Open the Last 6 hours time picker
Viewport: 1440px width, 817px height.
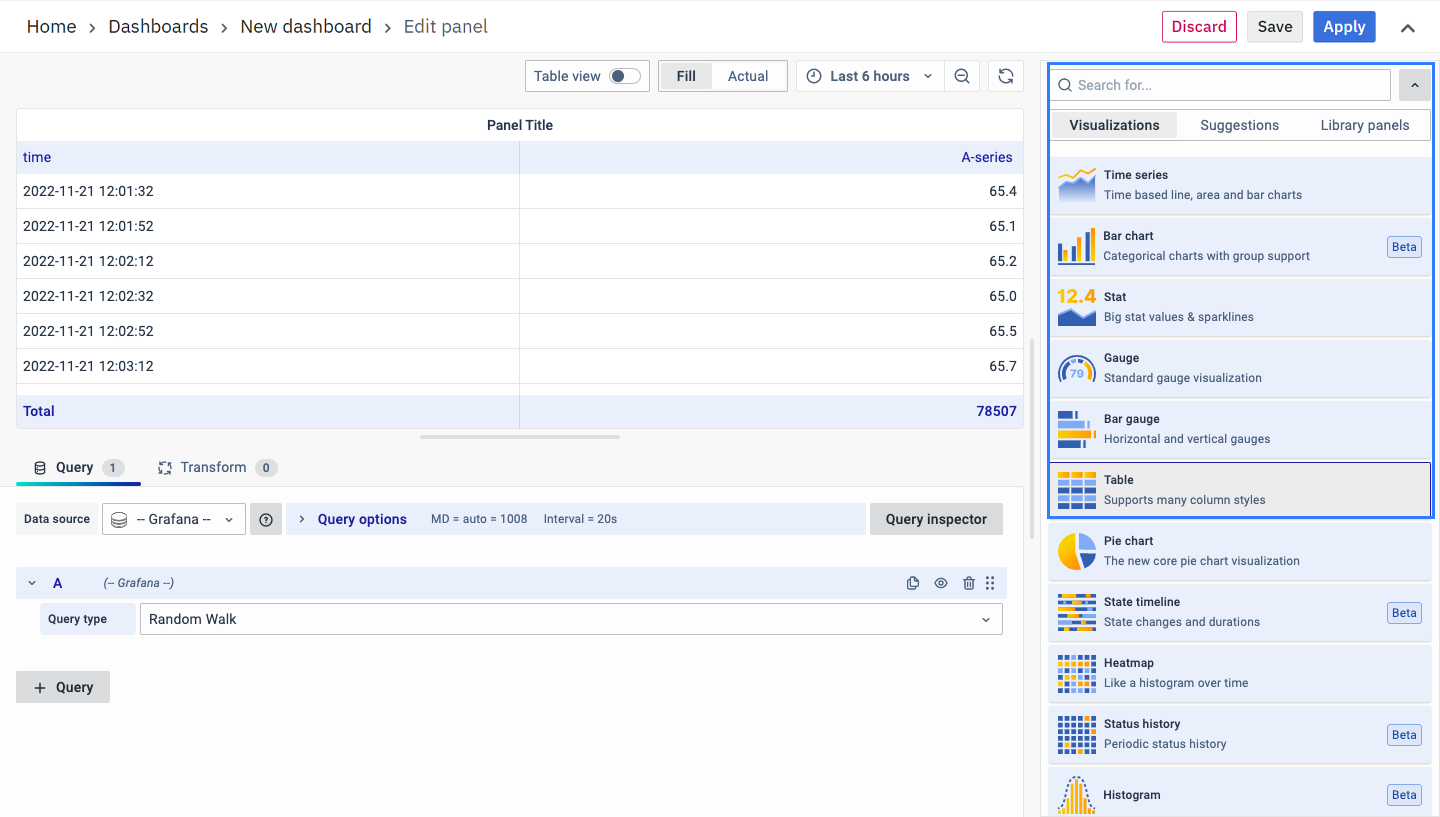(x=870, y=76)
